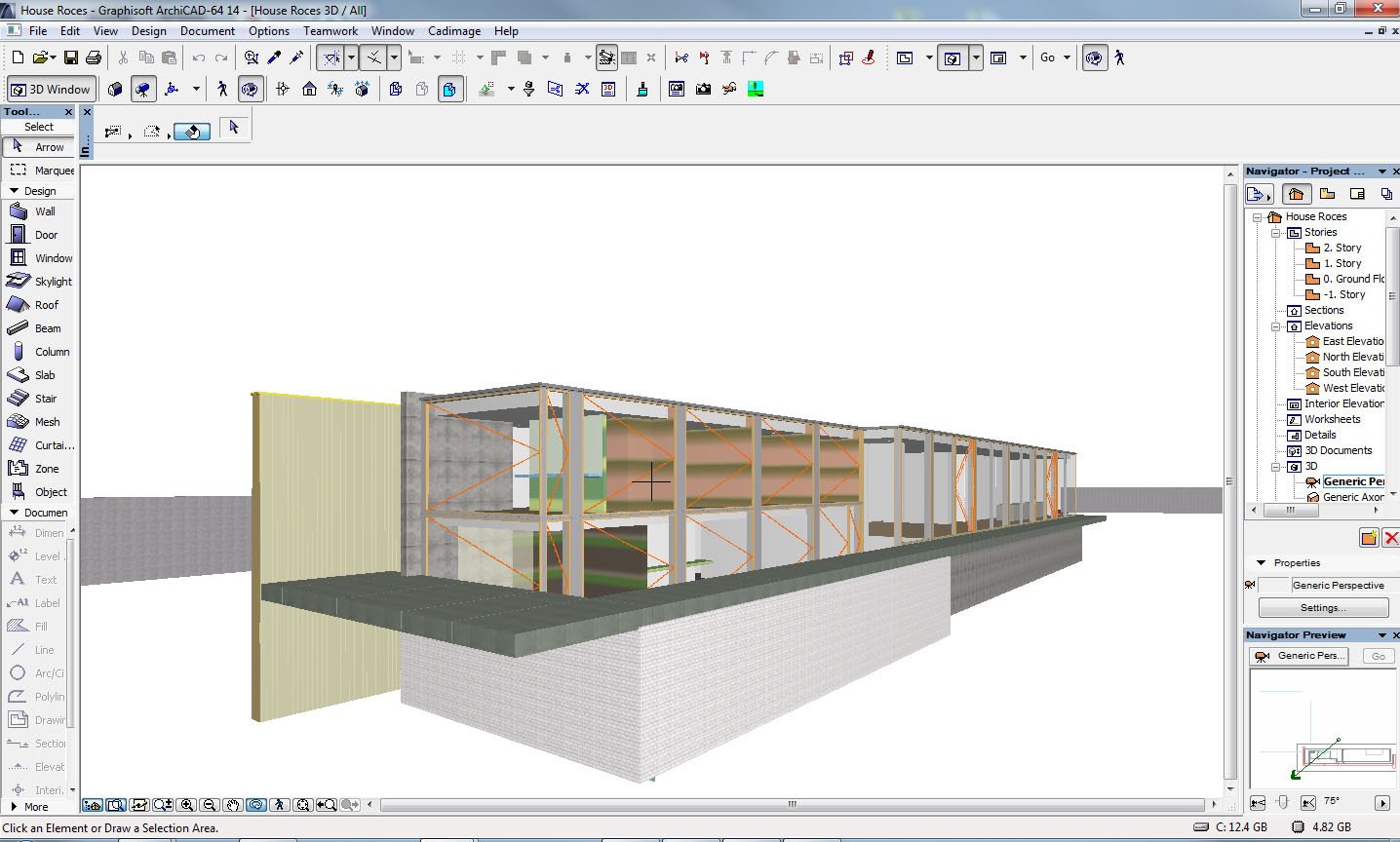Open the Go dropdown arrow

click(1067, 58)
